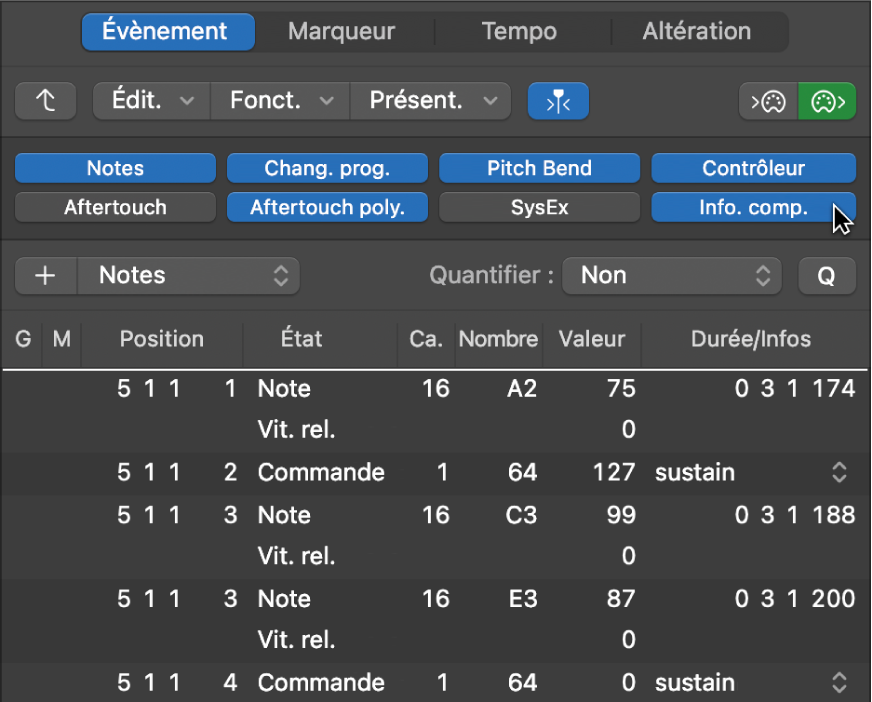Open the Notes event type popup
This screenshot has height=702, width=872.
188,275
